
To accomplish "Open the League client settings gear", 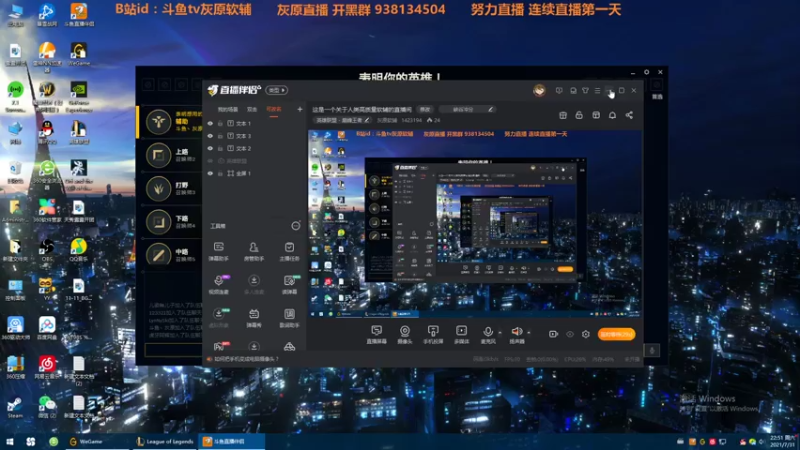I will (x=646, y=72).
